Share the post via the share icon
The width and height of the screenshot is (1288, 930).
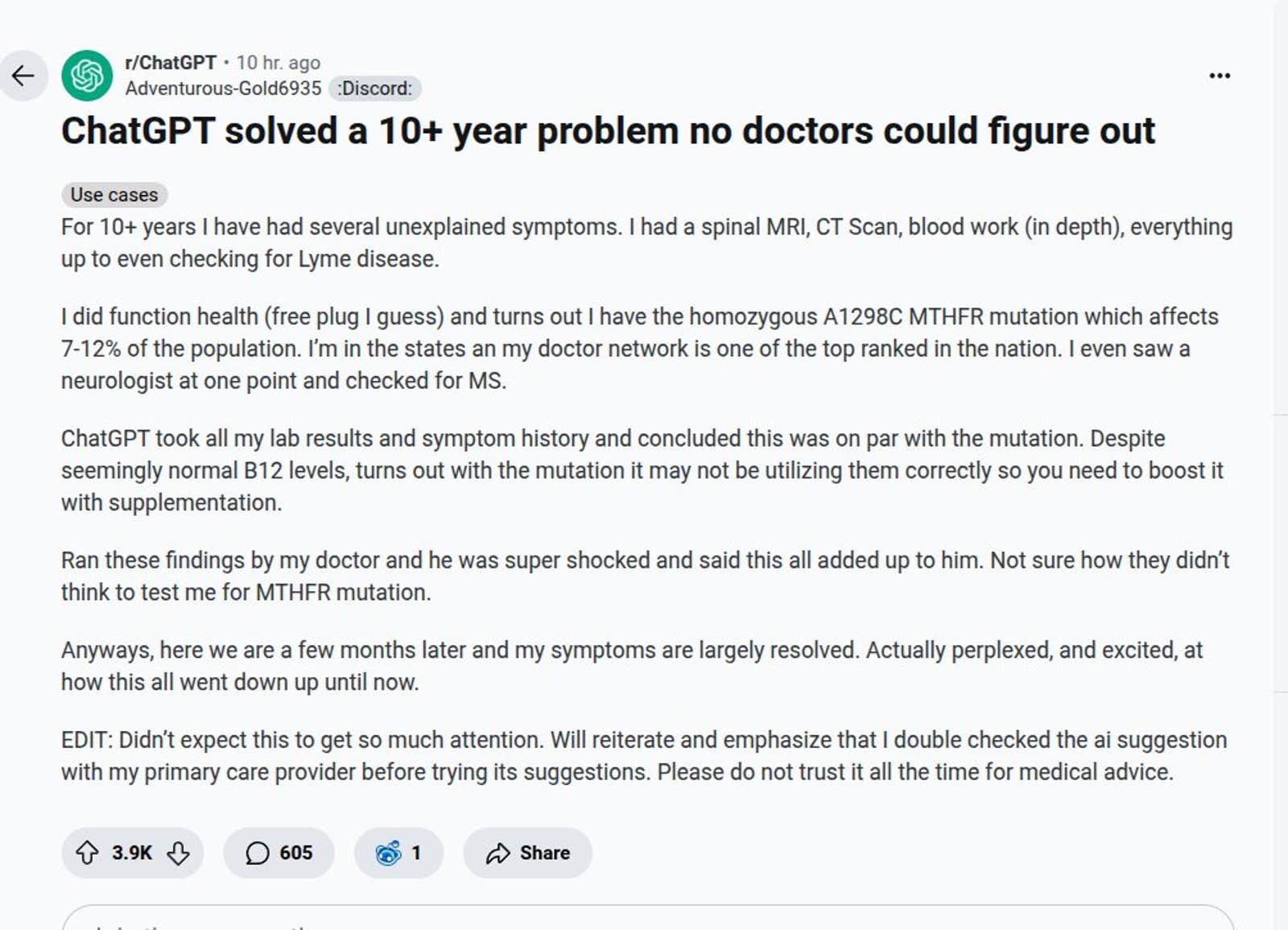(x=499, y=853)
